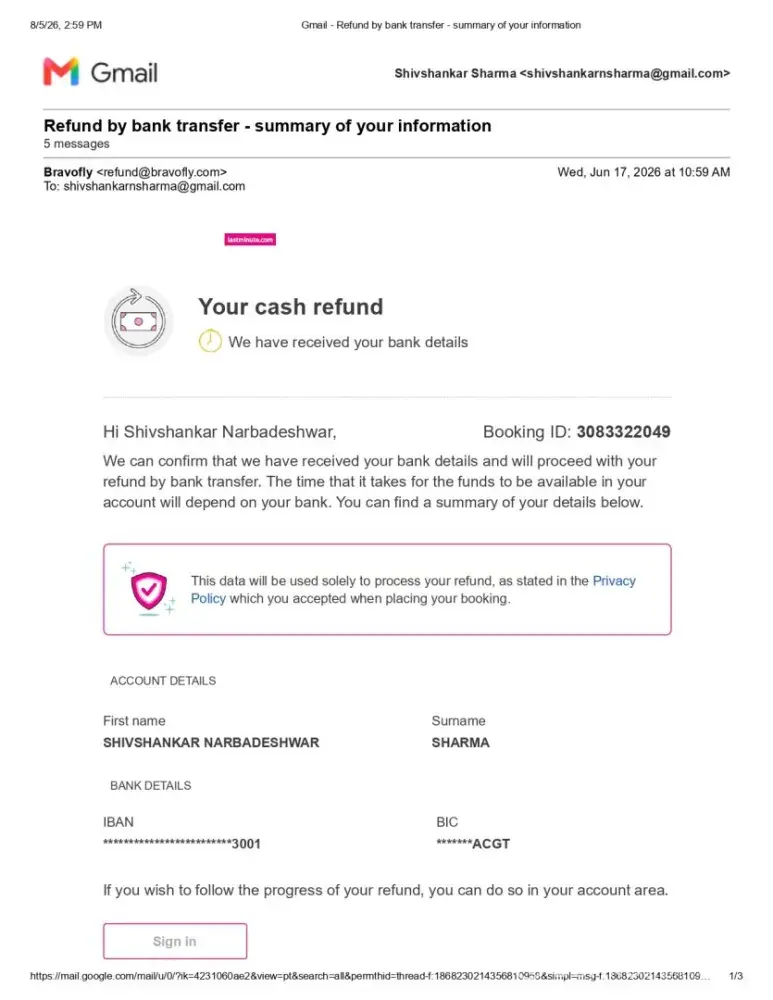Viewport: 773px width, 1000px height.
Task: Click the Your cash refund heading
Action: click(x=290, y=307)
